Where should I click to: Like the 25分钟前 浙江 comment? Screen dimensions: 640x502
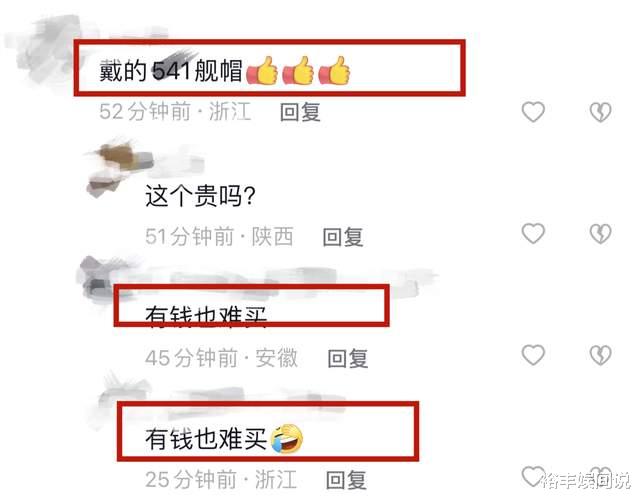(533, 476)
